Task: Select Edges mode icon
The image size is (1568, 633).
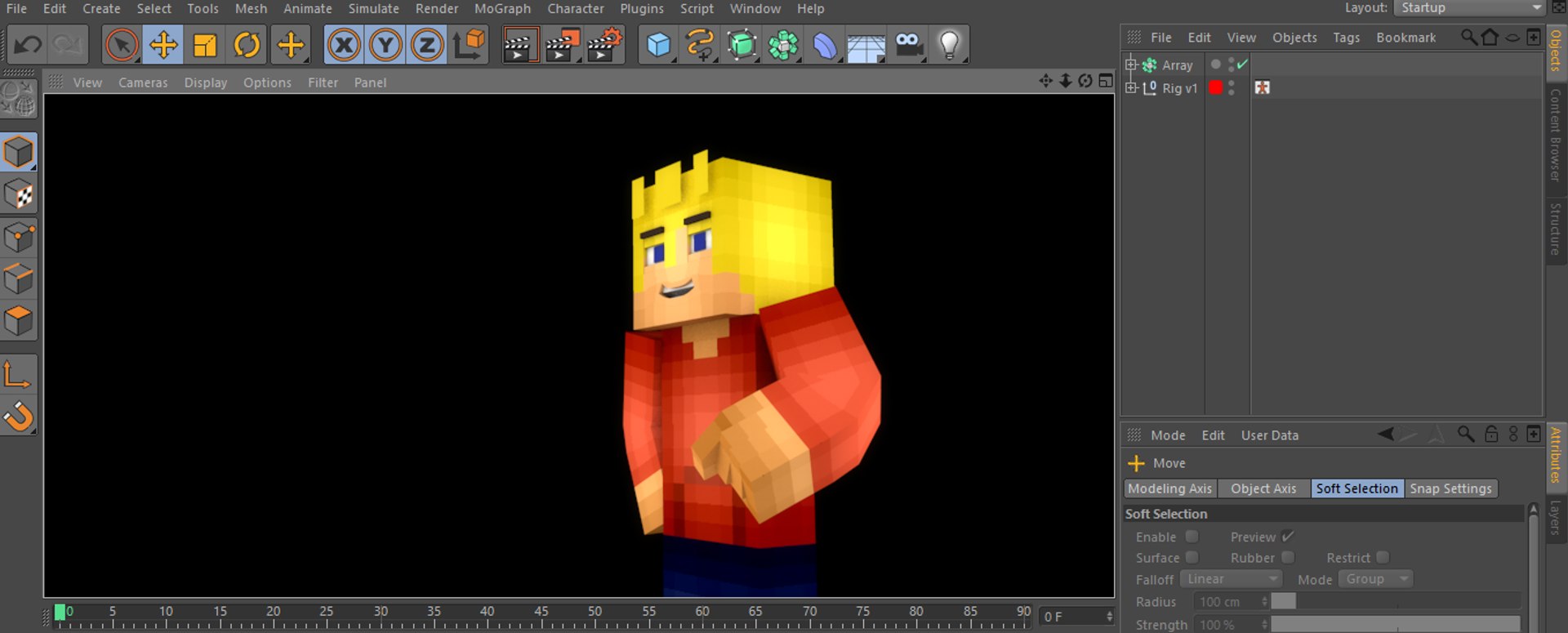Action: 18,279
